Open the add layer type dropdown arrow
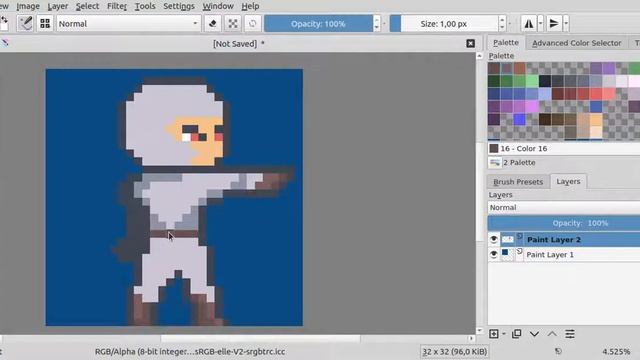The height and width of the screenshot is (360, 640). 504,334
